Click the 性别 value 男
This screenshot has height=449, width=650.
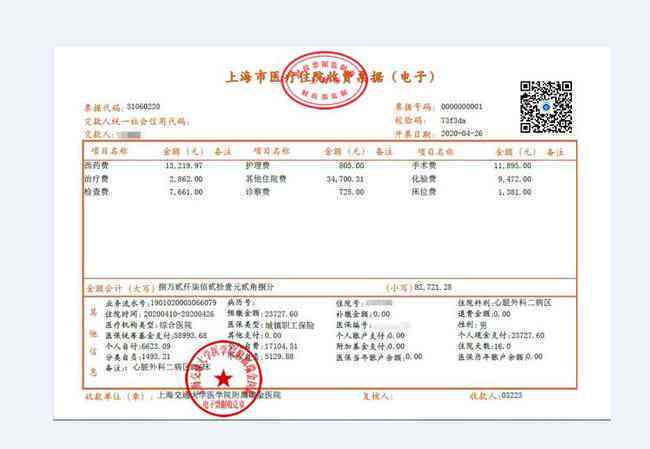pos(483,325)
